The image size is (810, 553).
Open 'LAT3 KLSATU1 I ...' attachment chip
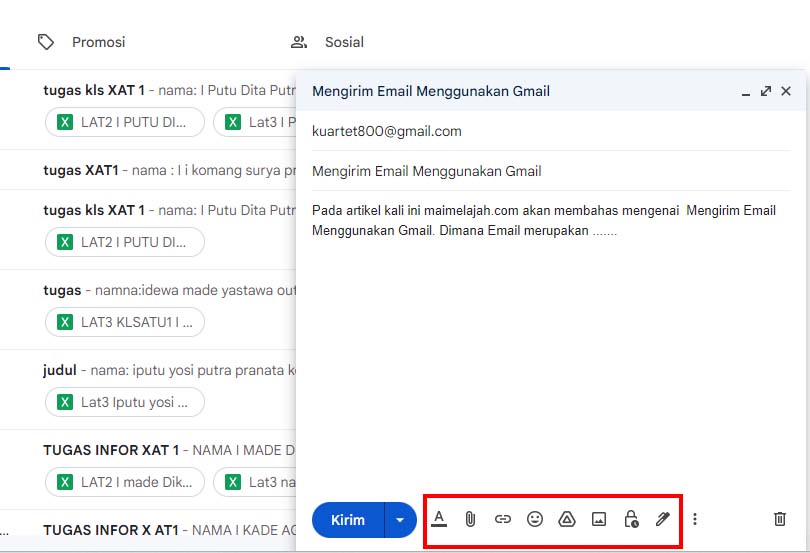pyautogui.click(x=125, y=322)
